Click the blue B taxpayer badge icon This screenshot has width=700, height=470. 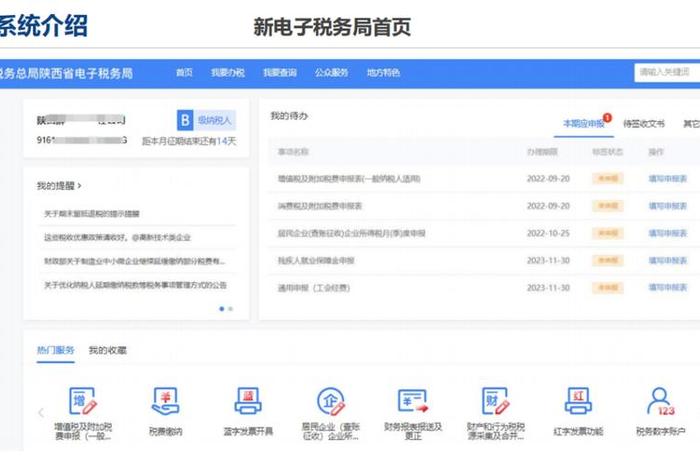click(185, 120)
